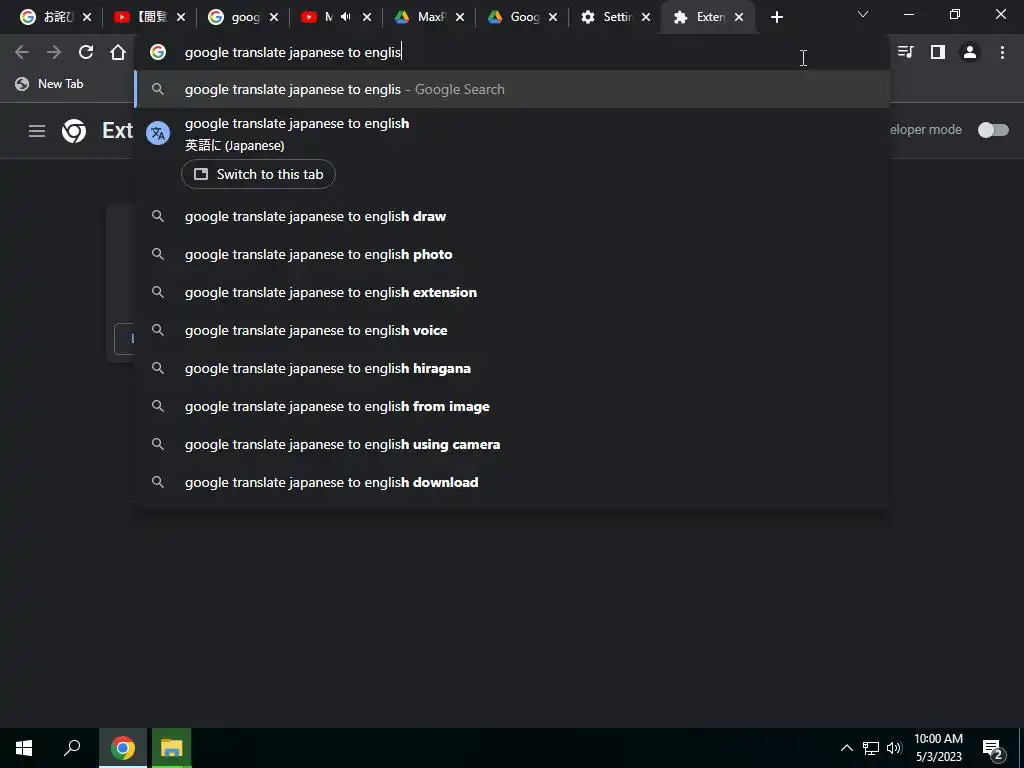
Task: Choose the 'english download' suggestion
Action: click(x=512, y=482)
